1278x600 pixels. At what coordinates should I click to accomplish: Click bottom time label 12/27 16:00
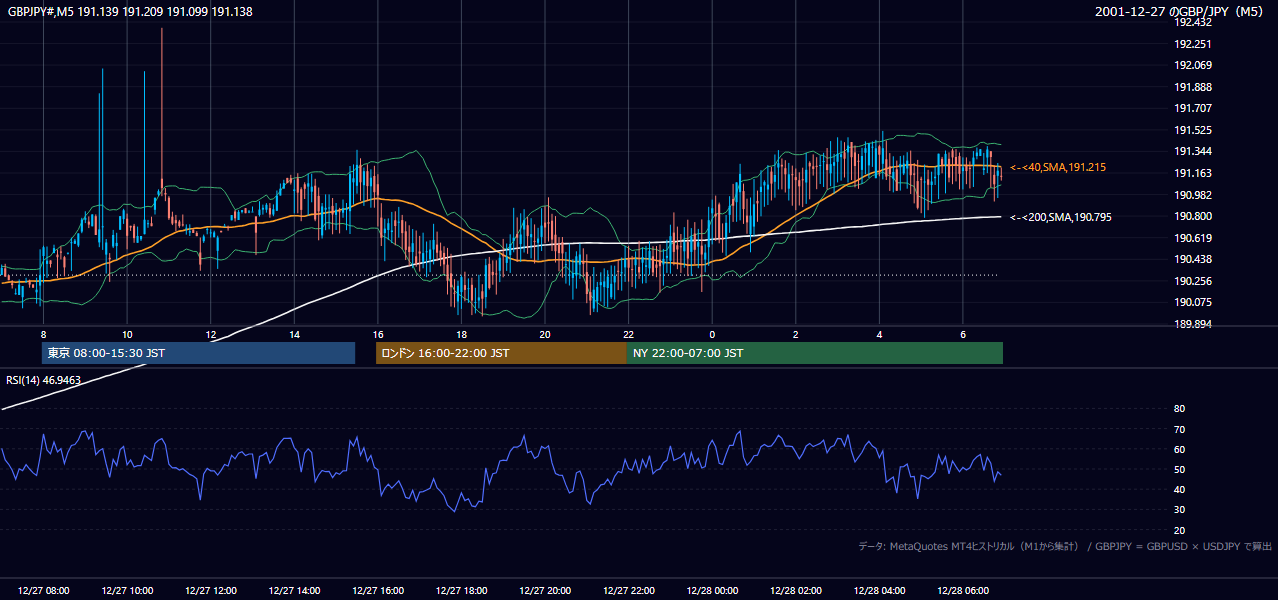coord(378,591)
